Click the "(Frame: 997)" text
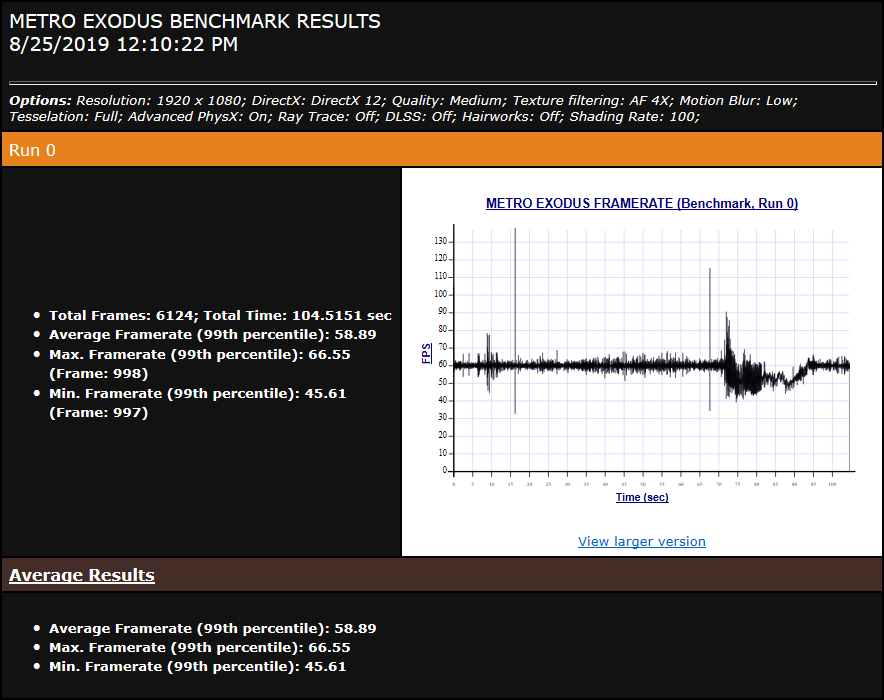Image resolution: width=884 pixels, height=700 pixels. tap(99, 413)
